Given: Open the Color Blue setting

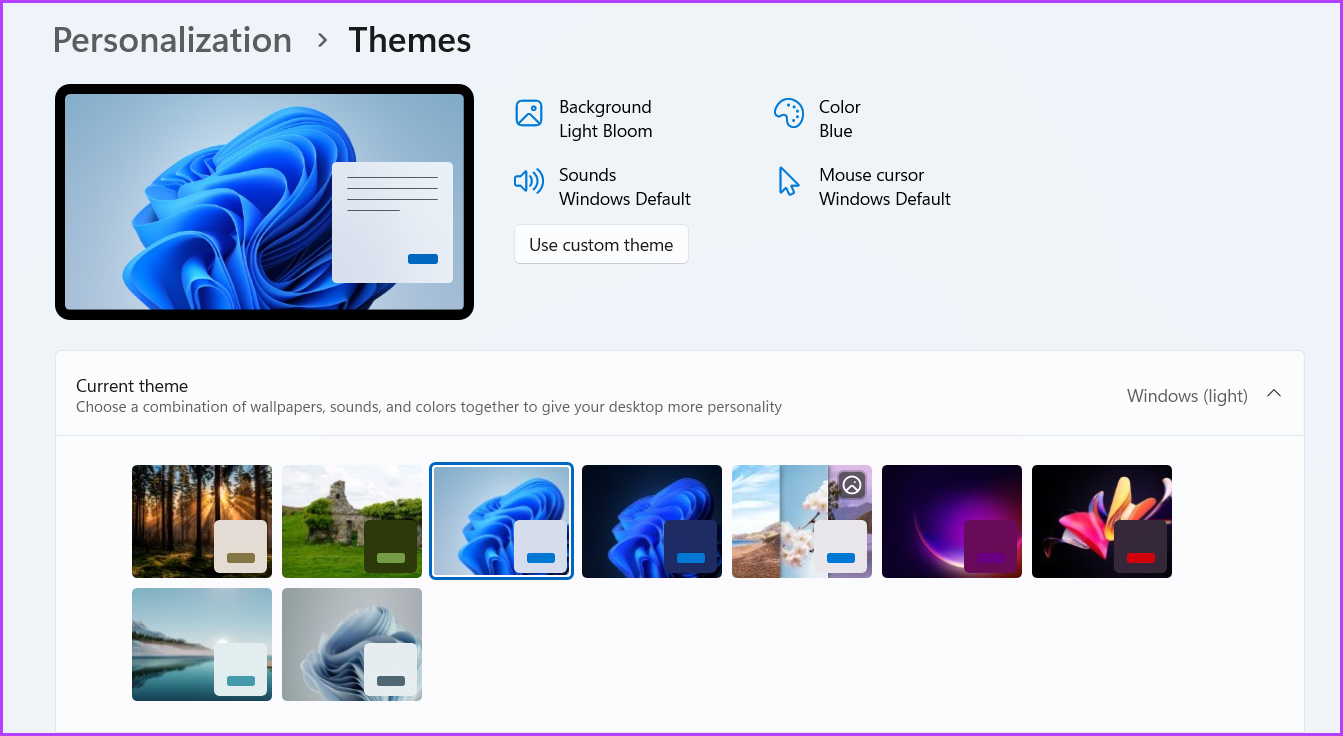Looking at the screenshot, I should click(x=839, y=118).
